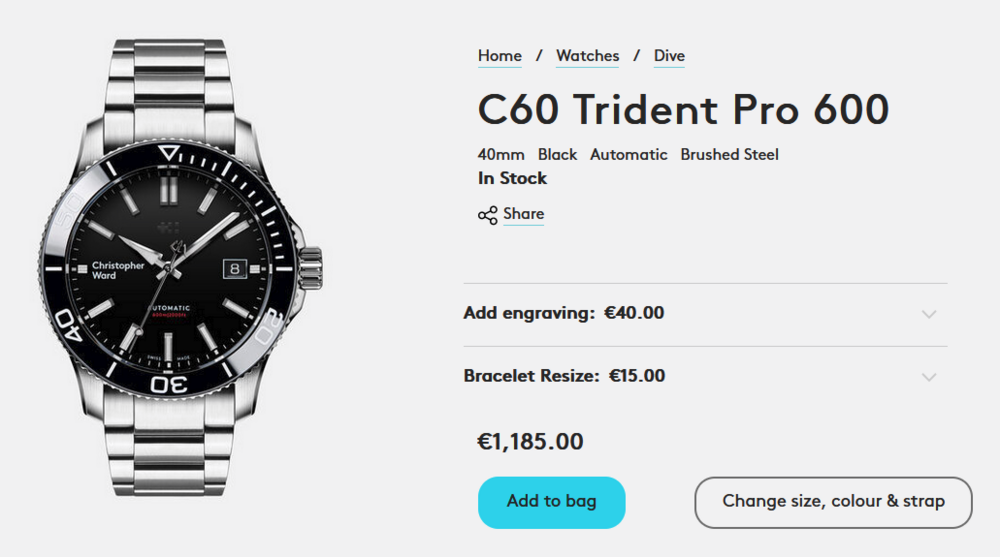
Task: Open the C60 Trident watch product image
Action: pos(180,270)
